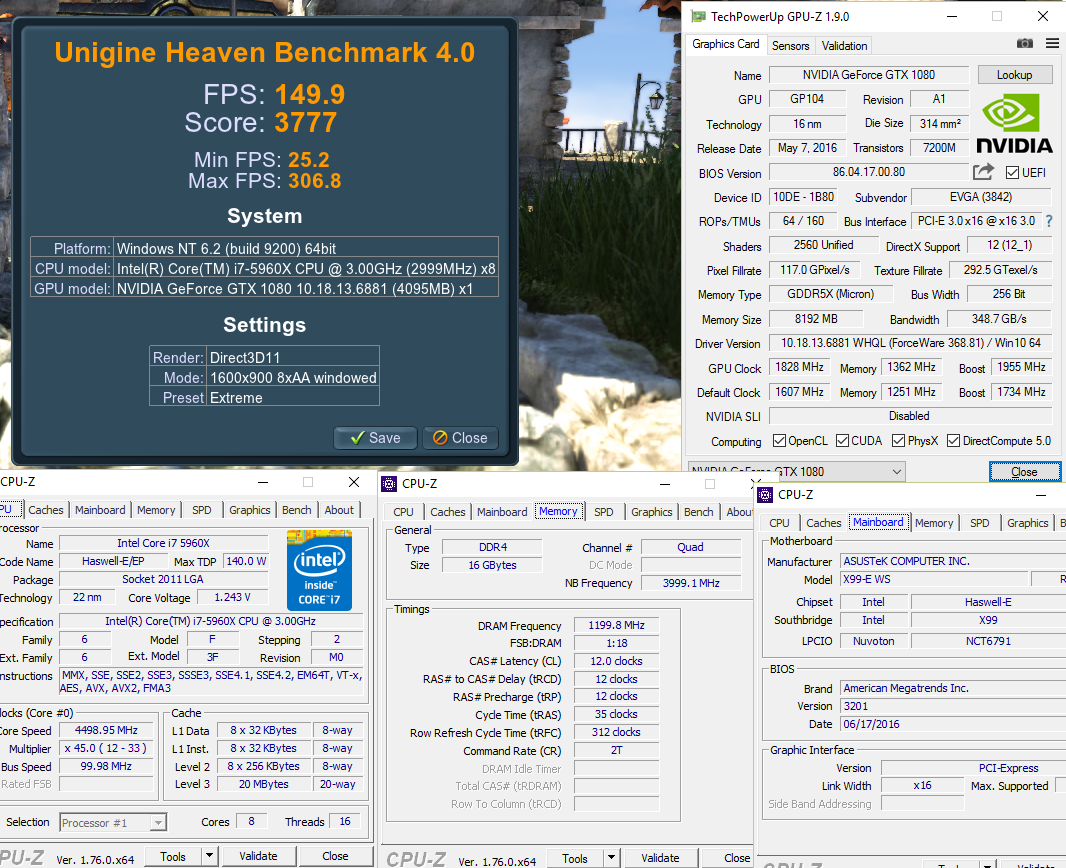The height and width of the screenshot is (868, 1066).
Task: Click the NVIDIA logo in GPU-Z
Action: click(x=1014, y=123)
